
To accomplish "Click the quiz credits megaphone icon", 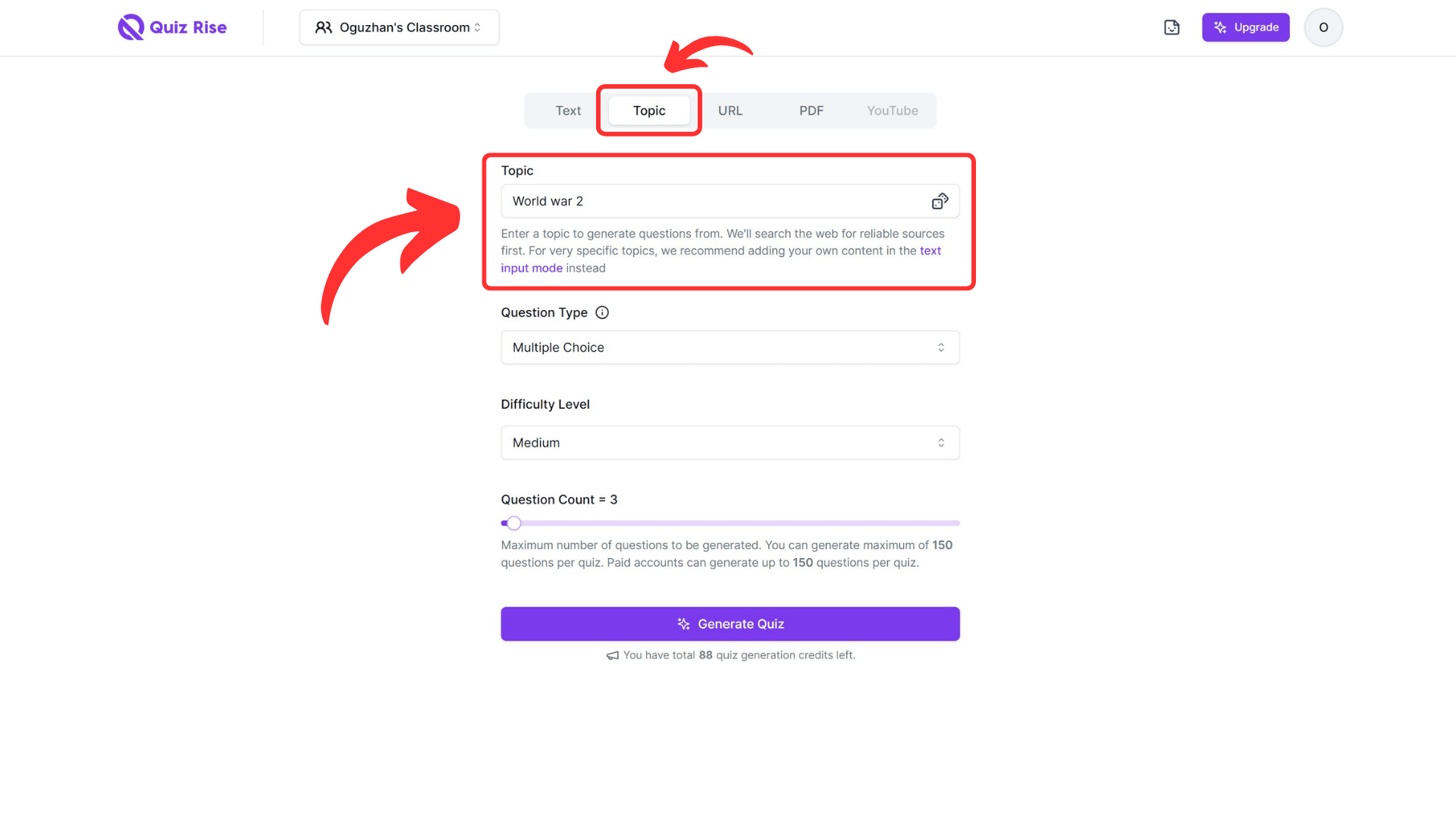I will (x=611, y=655).
